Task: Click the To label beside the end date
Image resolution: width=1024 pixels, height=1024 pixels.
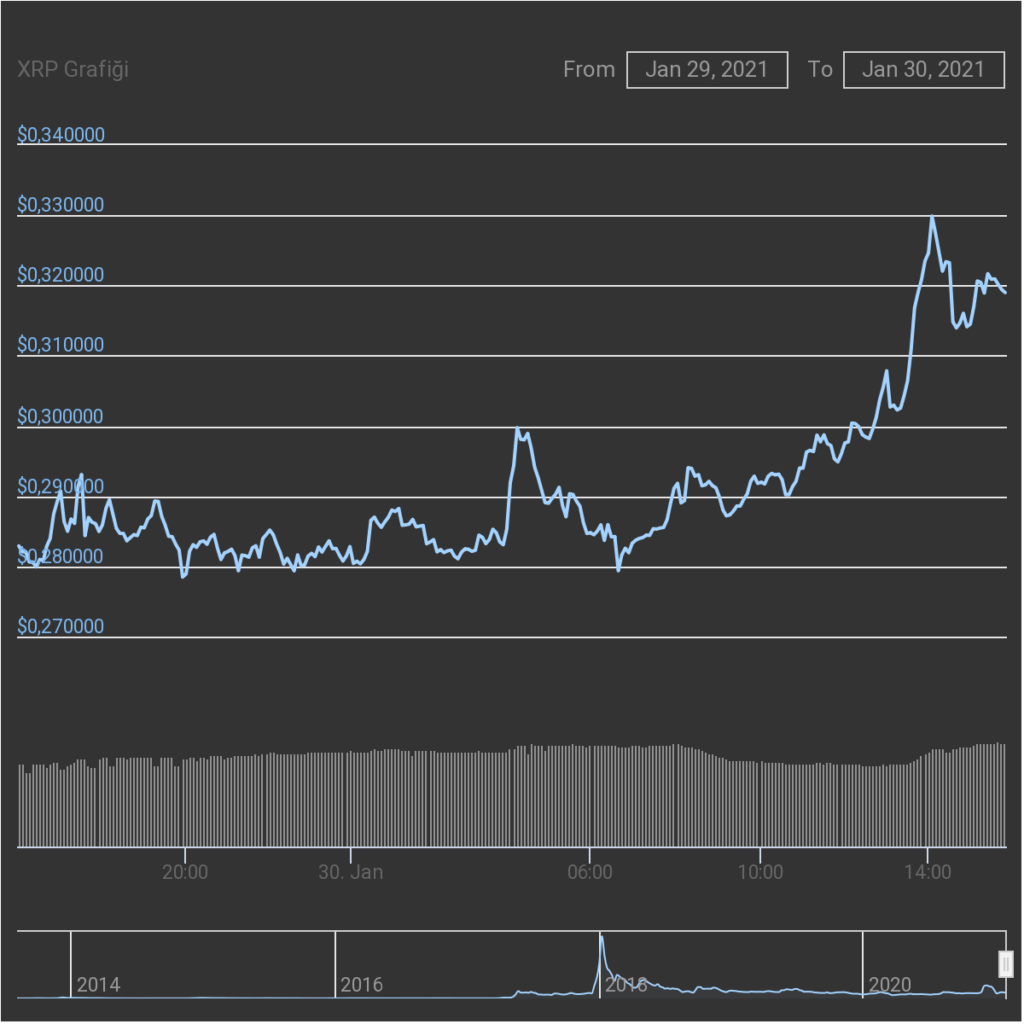Action: [x=820, y=69]
